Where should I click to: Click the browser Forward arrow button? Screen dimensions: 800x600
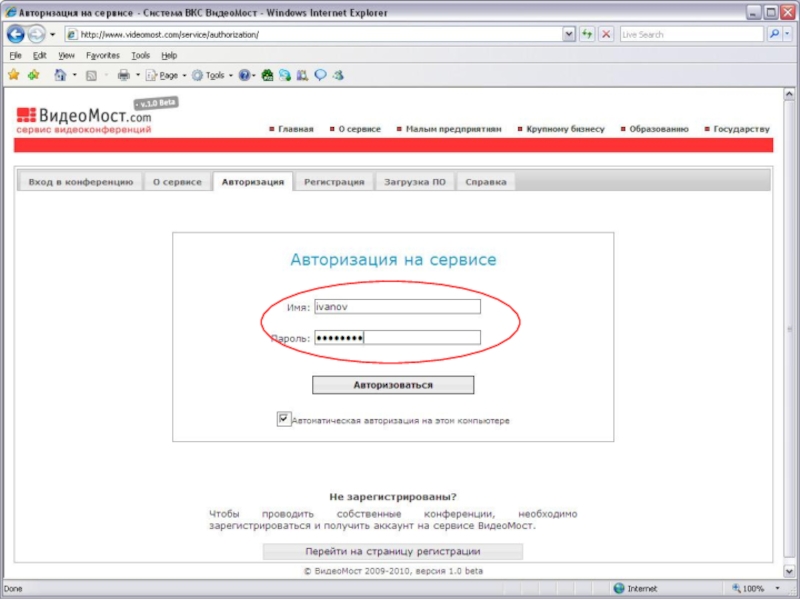coord(36,34)
